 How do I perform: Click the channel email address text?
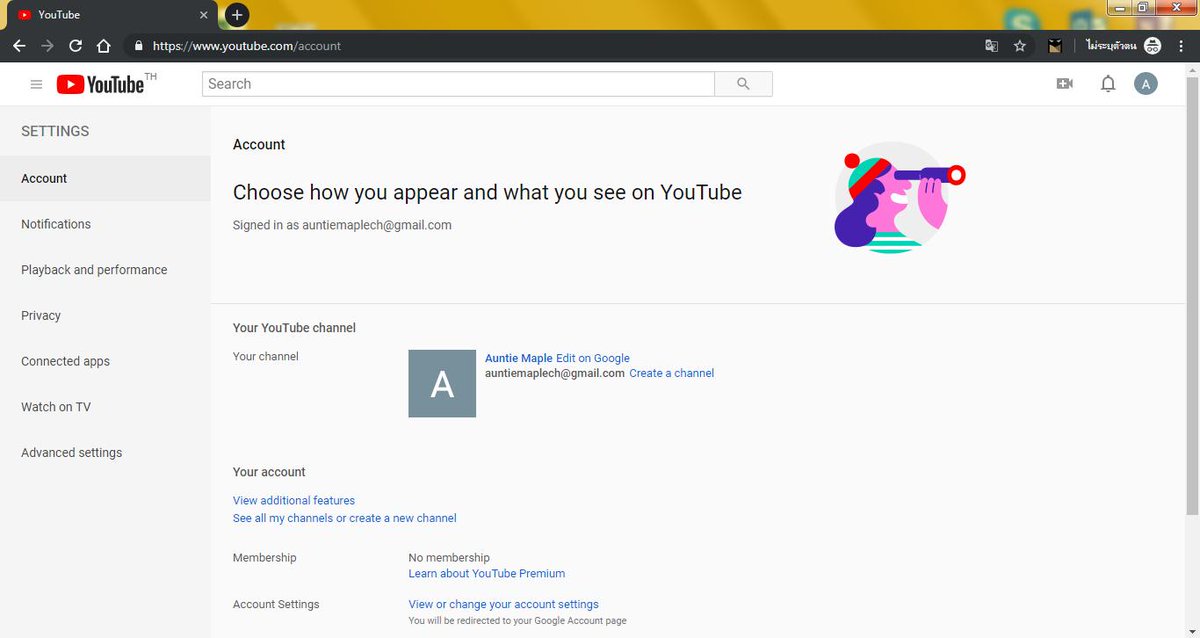pos(555,373)
